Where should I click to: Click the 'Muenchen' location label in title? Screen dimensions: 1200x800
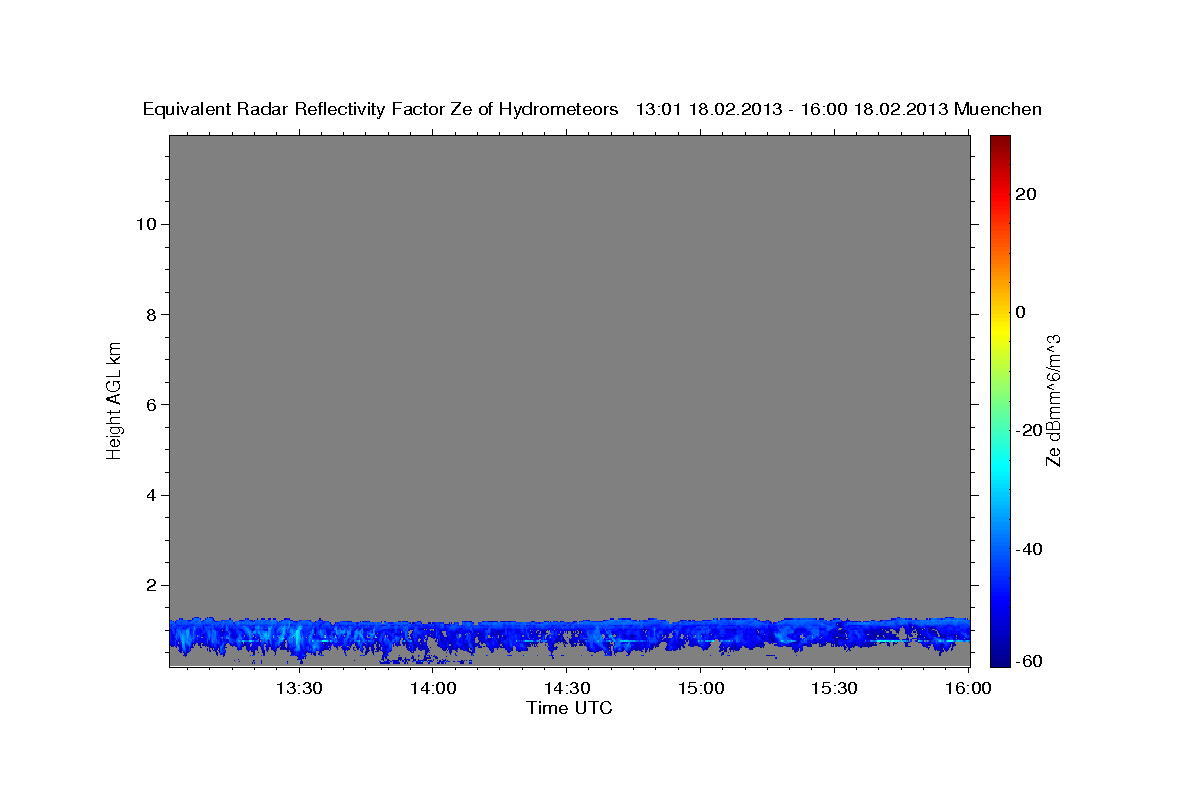click(x=999, y=109)
